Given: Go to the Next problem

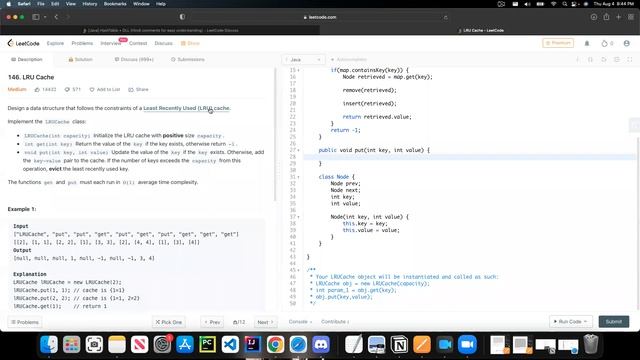Looking at the screenshot, I should pos(265,322).
